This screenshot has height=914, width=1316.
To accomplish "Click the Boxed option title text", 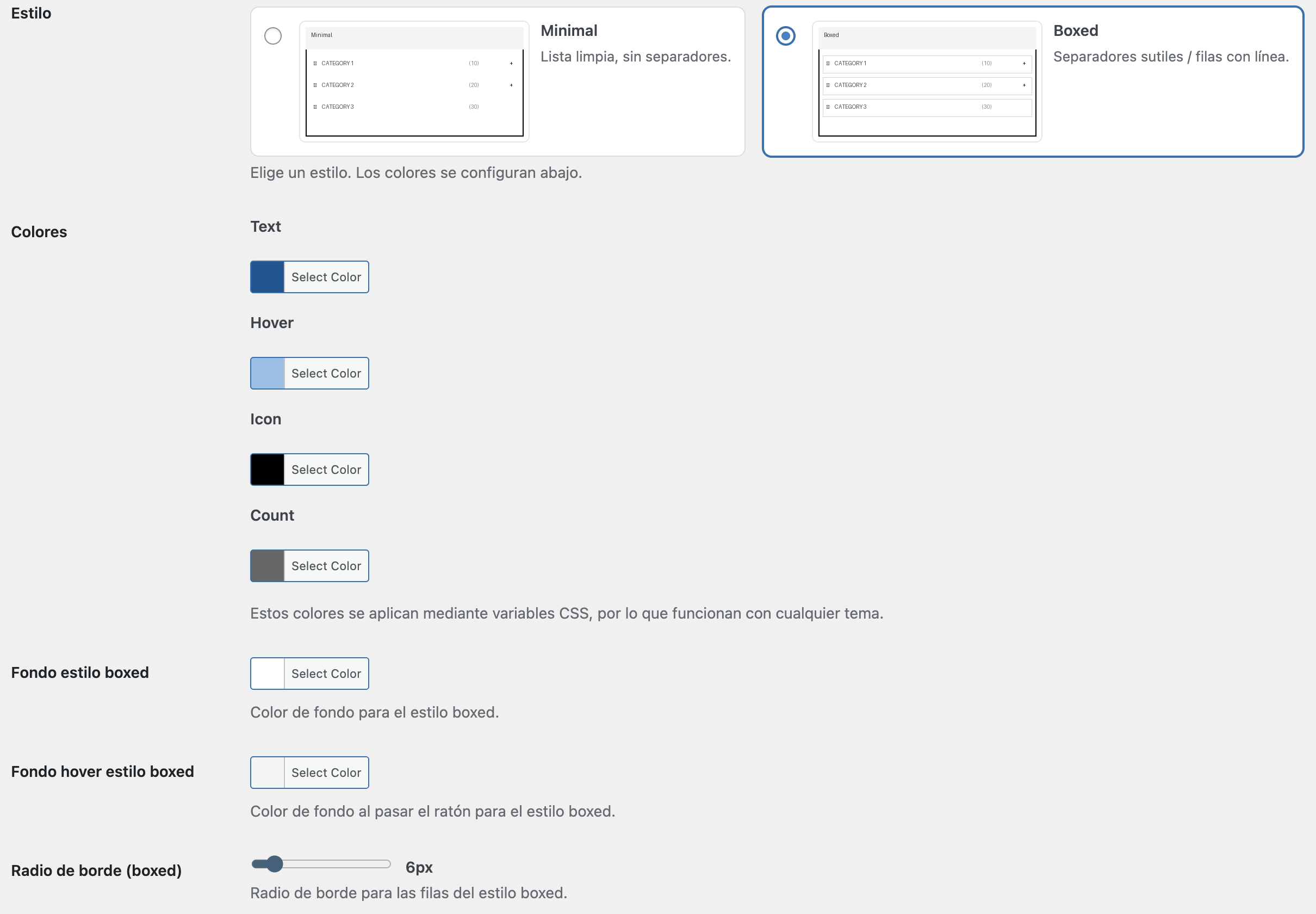I will tap(1075, 31).
